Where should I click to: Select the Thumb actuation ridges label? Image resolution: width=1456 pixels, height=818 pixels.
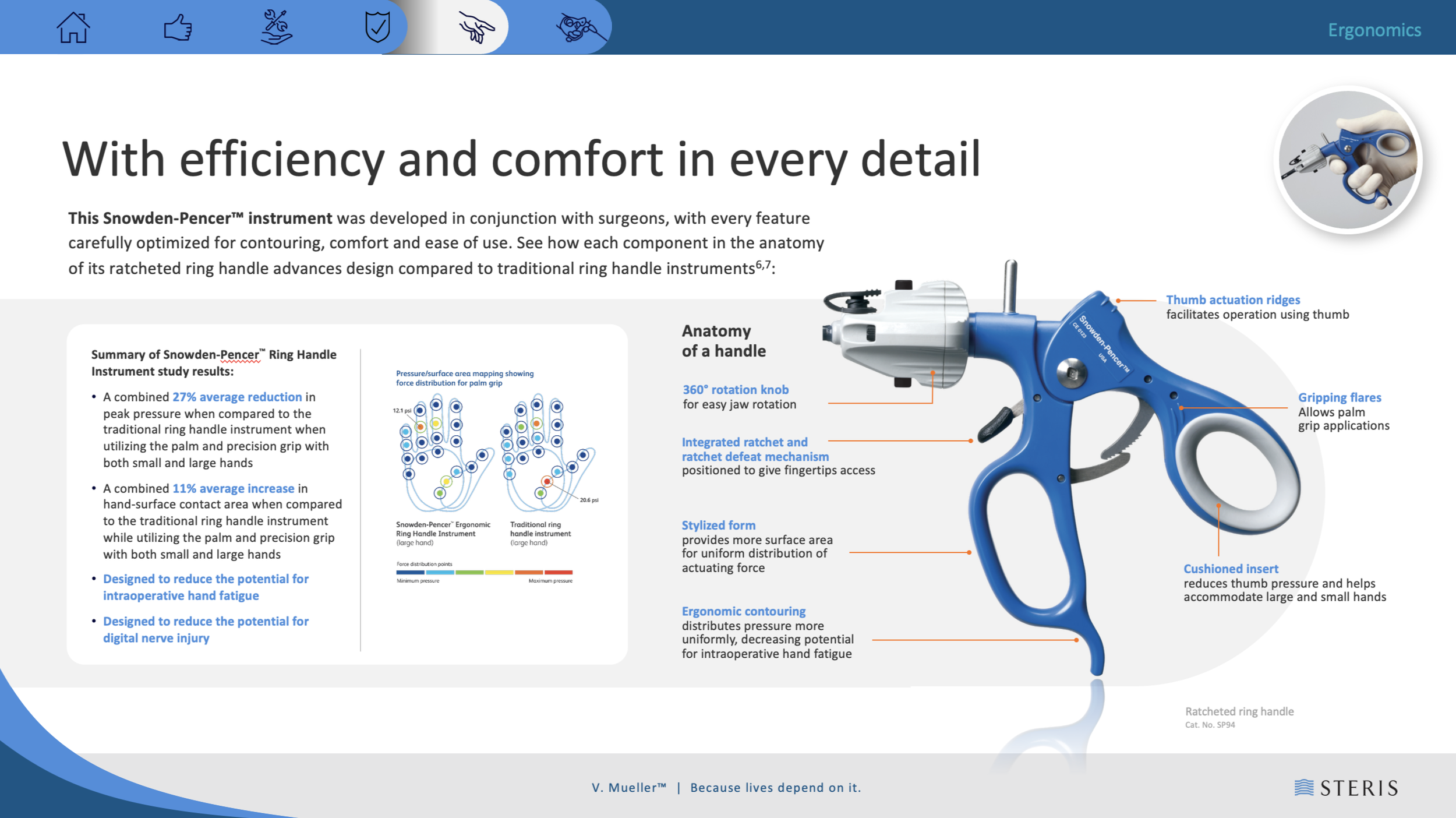click(x=1233, y=299)
